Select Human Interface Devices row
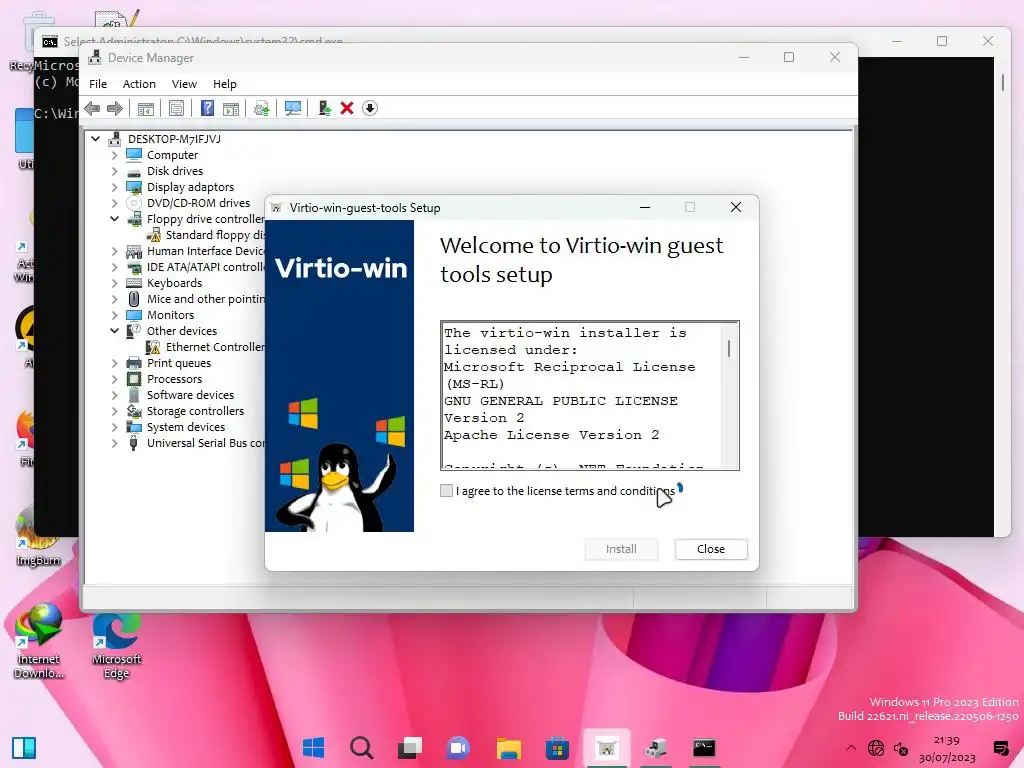The width and height of the screenshot is (1024, 768). pos(205,251)
